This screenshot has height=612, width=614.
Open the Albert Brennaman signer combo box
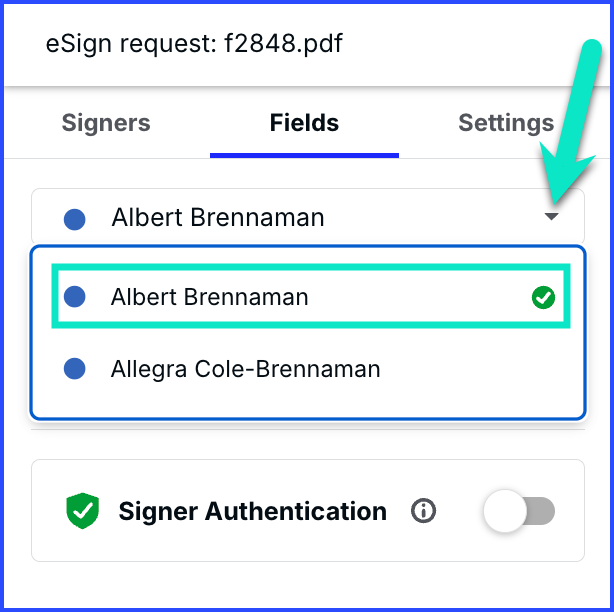[308, 217]
